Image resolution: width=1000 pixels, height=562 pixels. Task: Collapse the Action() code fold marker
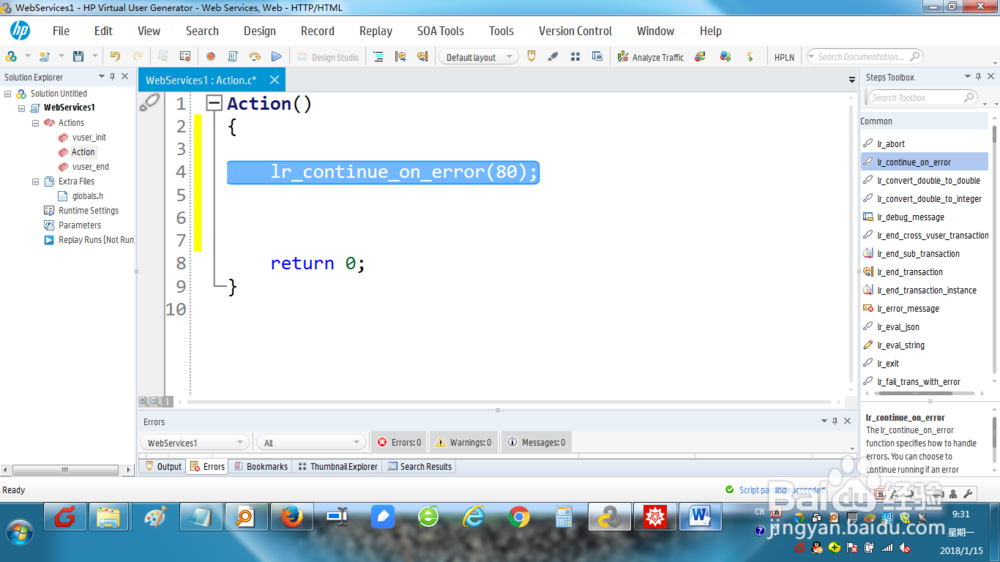[x=214, y=103]
